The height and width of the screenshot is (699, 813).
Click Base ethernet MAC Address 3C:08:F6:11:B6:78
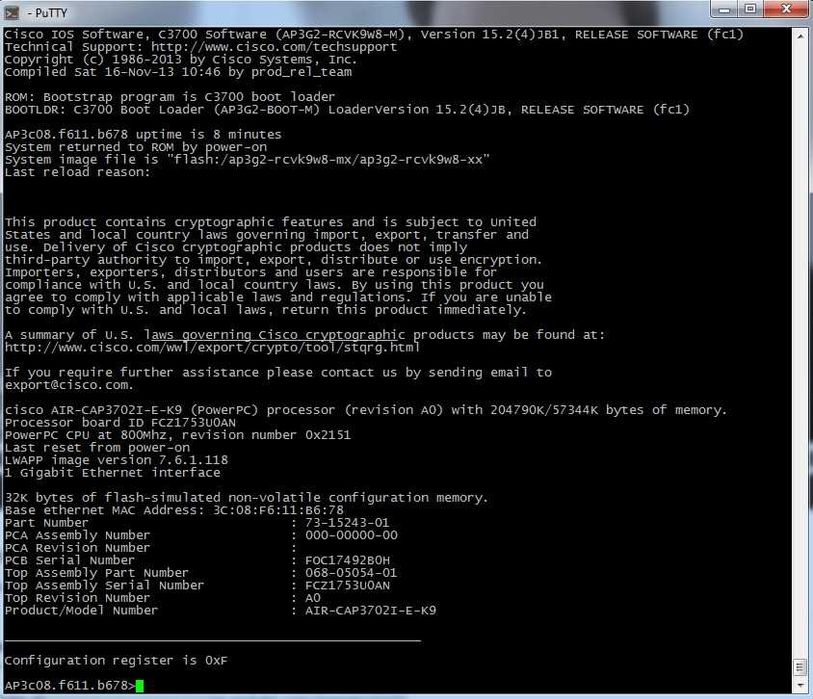174,510
